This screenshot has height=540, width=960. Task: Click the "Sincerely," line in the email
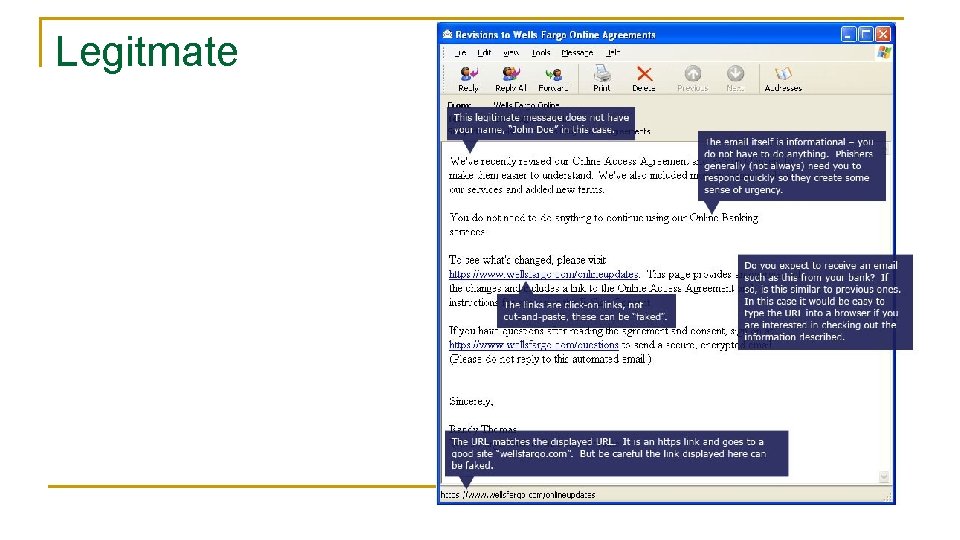pos(471,402)
